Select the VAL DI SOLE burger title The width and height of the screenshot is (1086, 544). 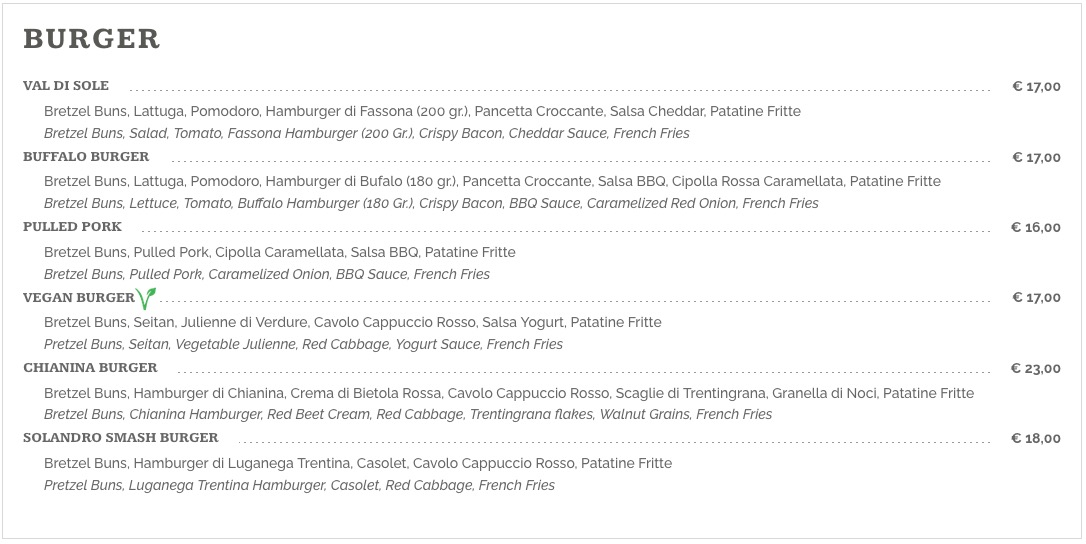pyautogui.click(x=66, y=86)
